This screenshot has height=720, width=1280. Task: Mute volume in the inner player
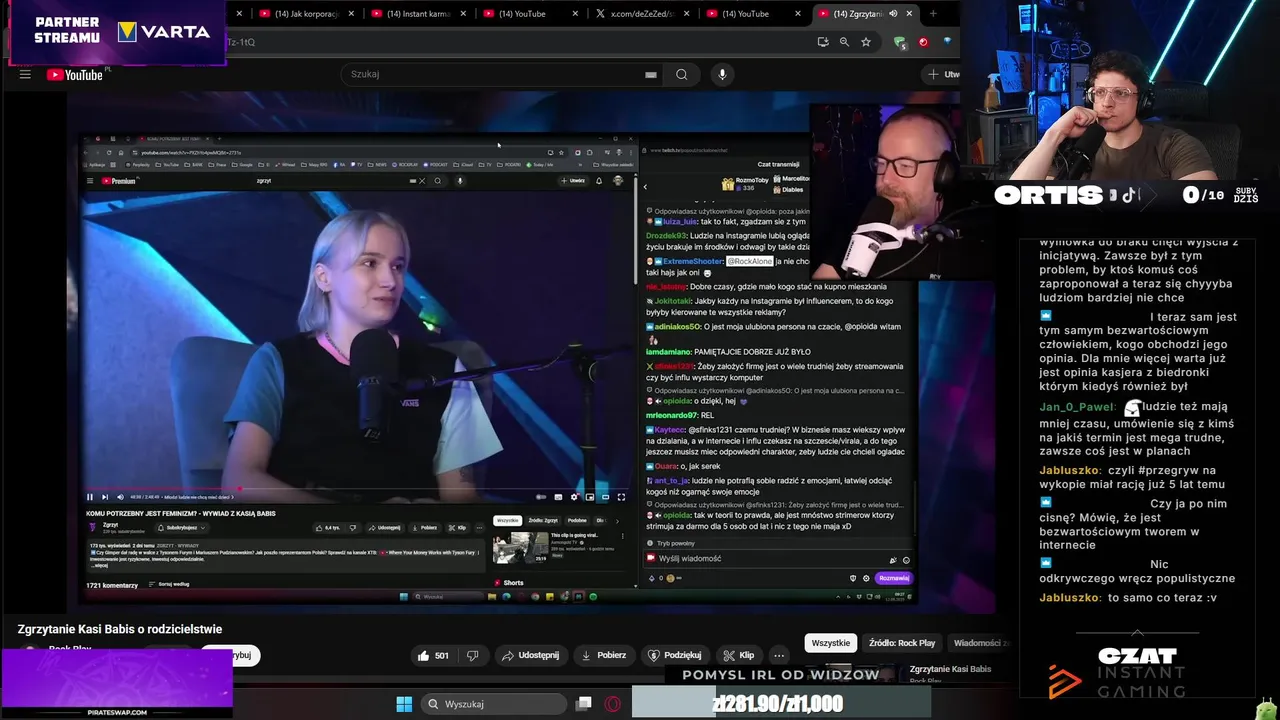pos(120,497)
